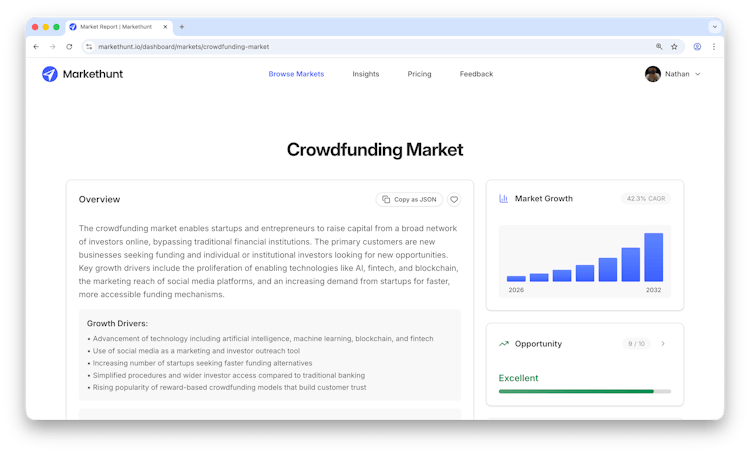
Task: Click the Opportunity trending-up icon
Action: (x=504, y=344)
